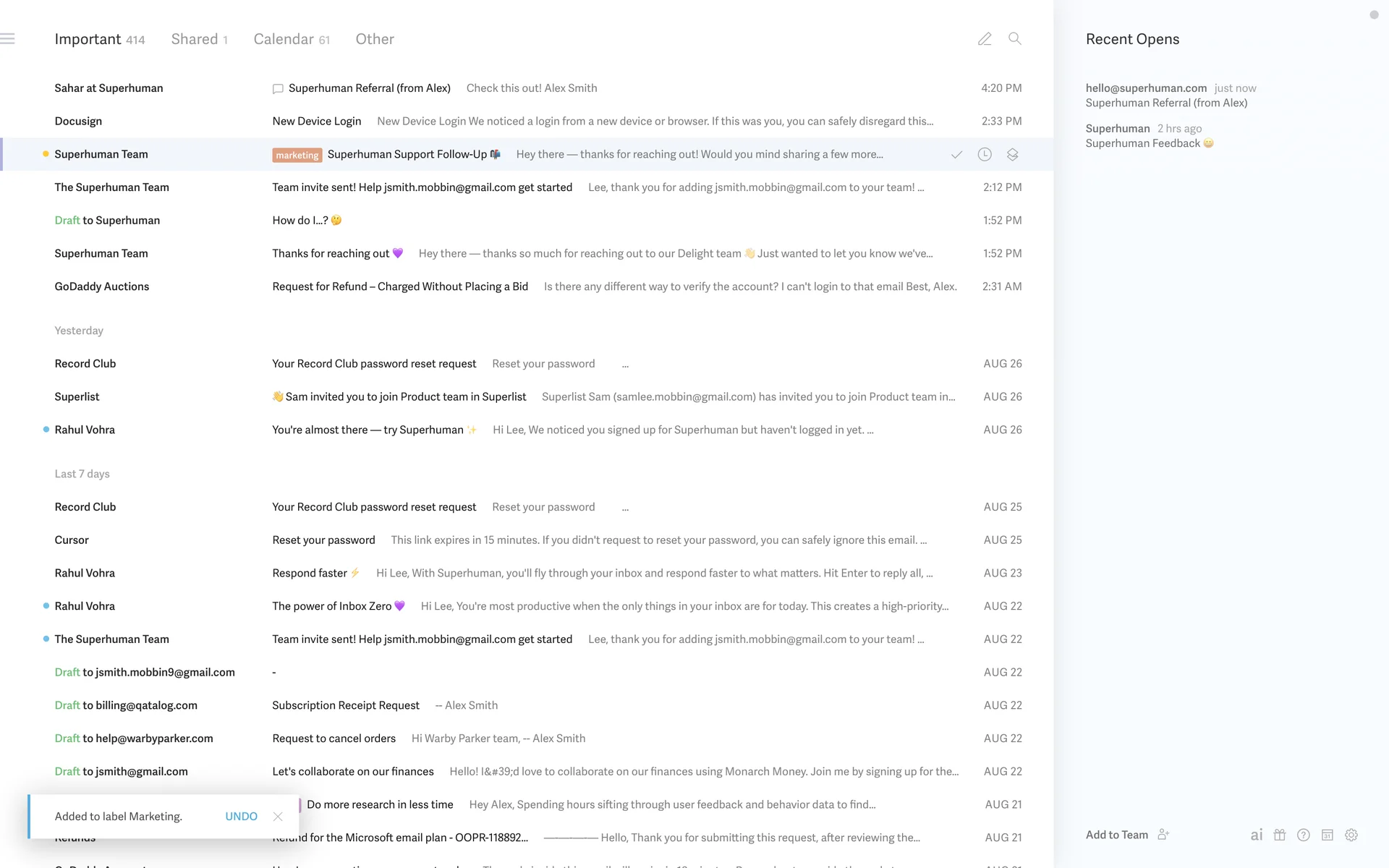Dismiss the Added to label notification
Screen dimensions: 1389x868
click(x=278, y=817)
